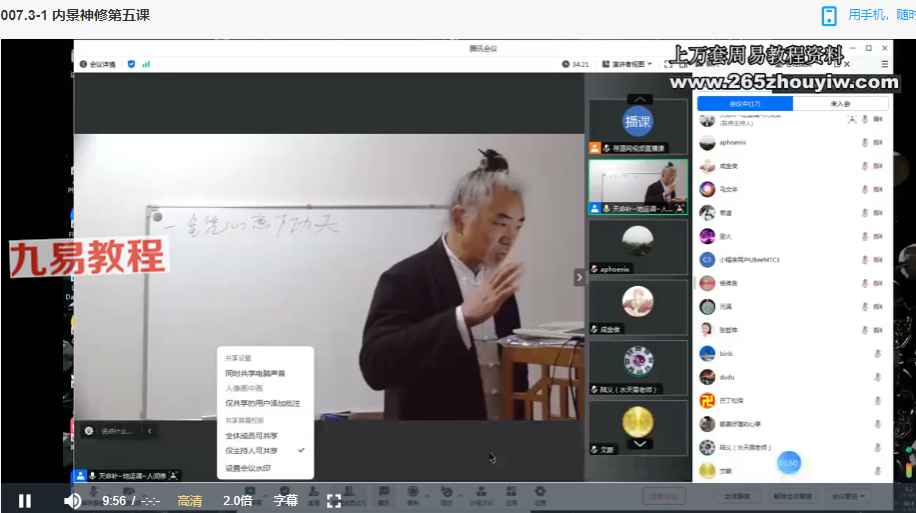Select 全体成员可共享 sharing option
This screenshot has height=513, width=916.
(x=252, y=436)
